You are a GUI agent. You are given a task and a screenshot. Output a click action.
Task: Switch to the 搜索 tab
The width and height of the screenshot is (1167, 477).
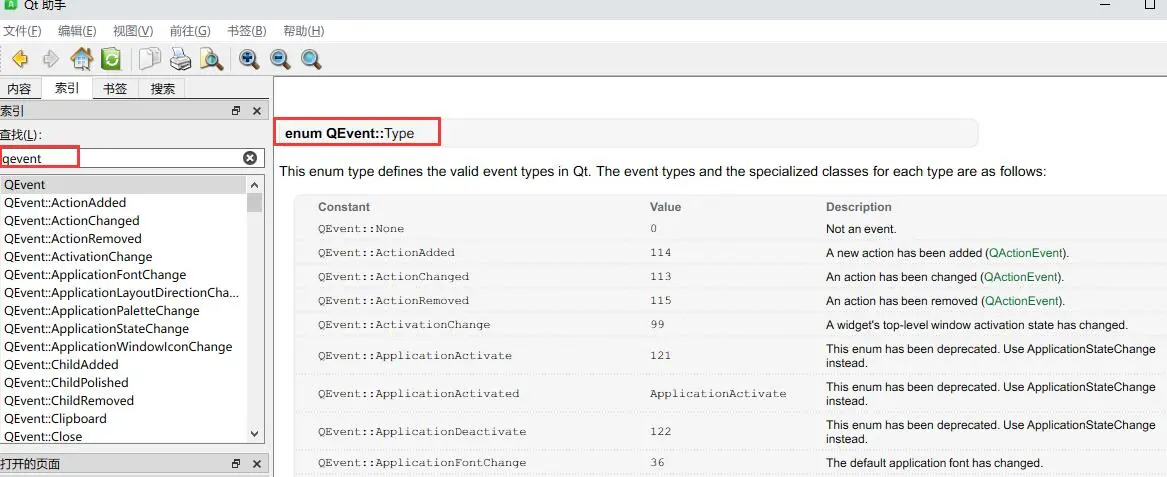point(162,88)
